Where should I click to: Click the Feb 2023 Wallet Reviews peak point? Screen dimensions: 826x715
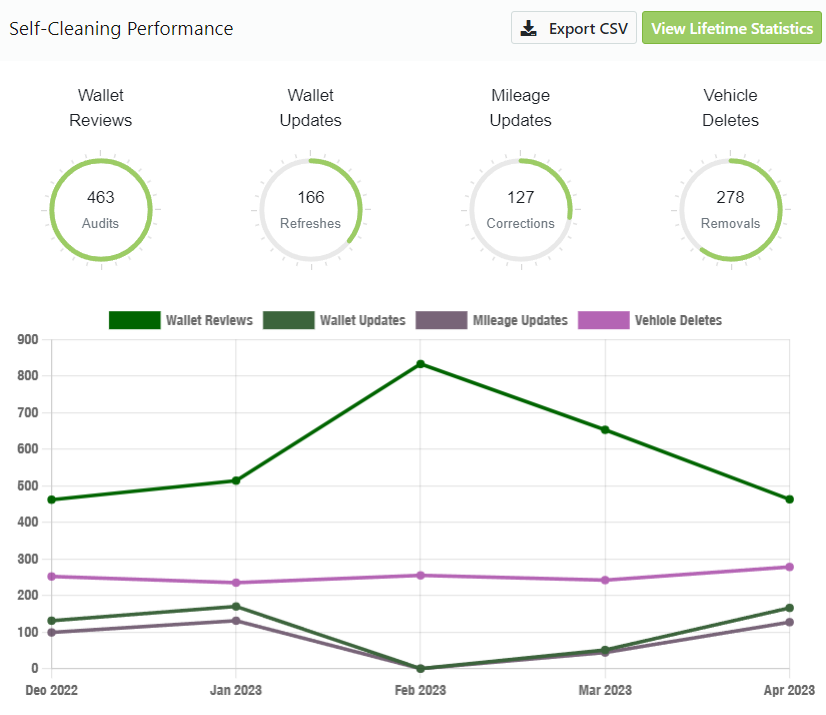[421, 364]
